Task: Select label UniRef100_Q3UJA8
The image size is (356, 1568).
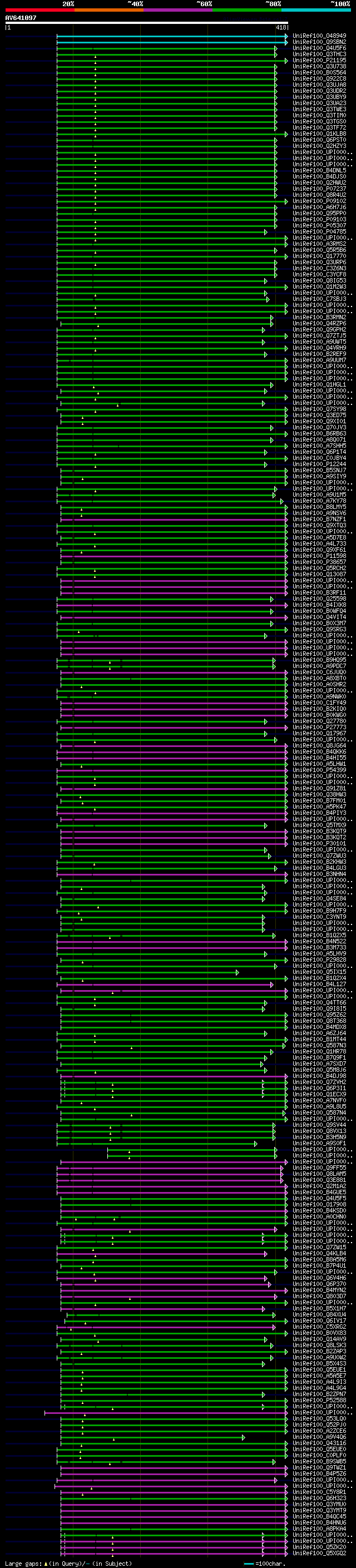Action: (319, 85)
